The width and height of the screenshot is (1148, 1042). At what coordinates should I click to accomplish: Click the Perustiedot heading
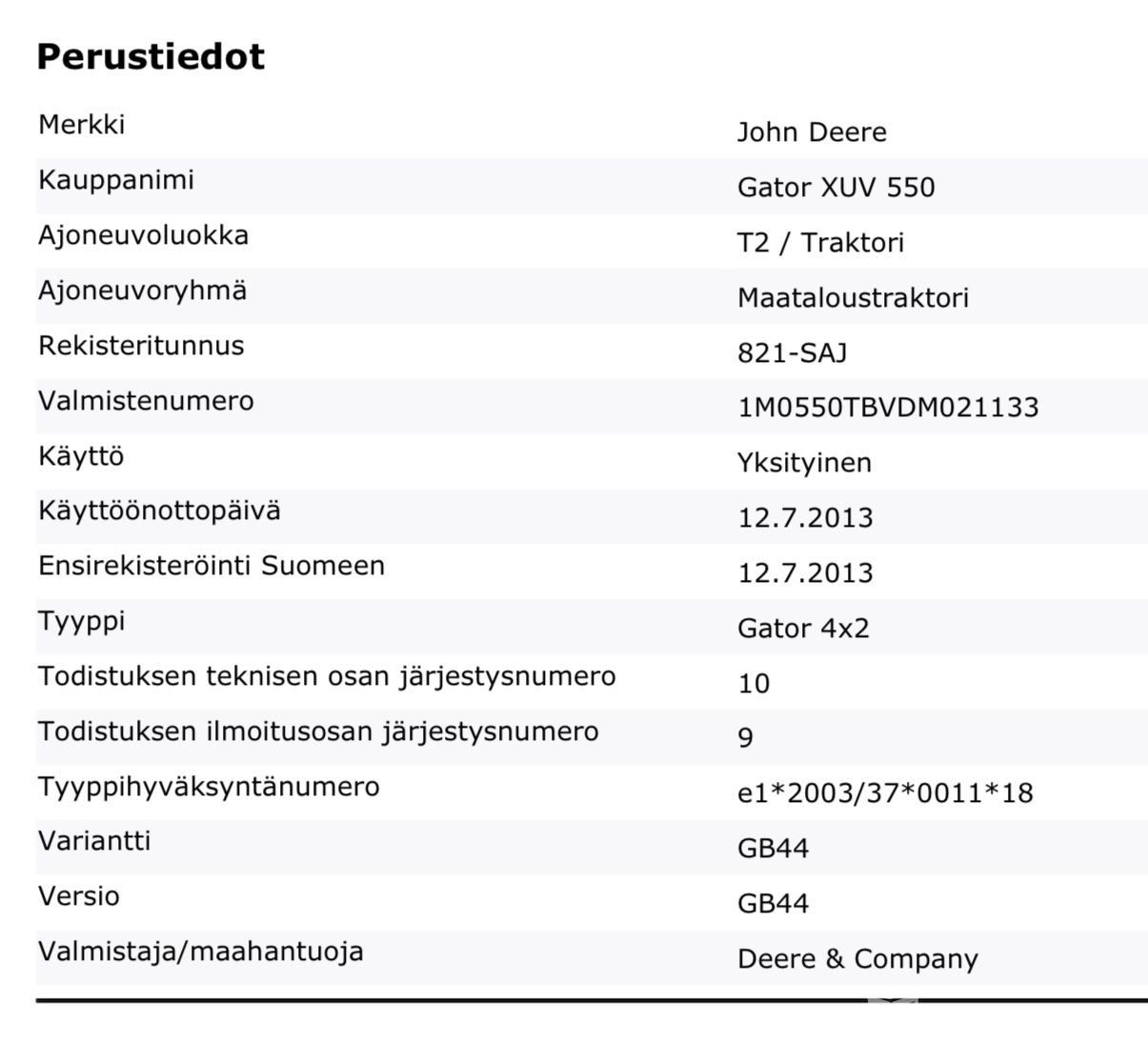(x=151, y=57)
